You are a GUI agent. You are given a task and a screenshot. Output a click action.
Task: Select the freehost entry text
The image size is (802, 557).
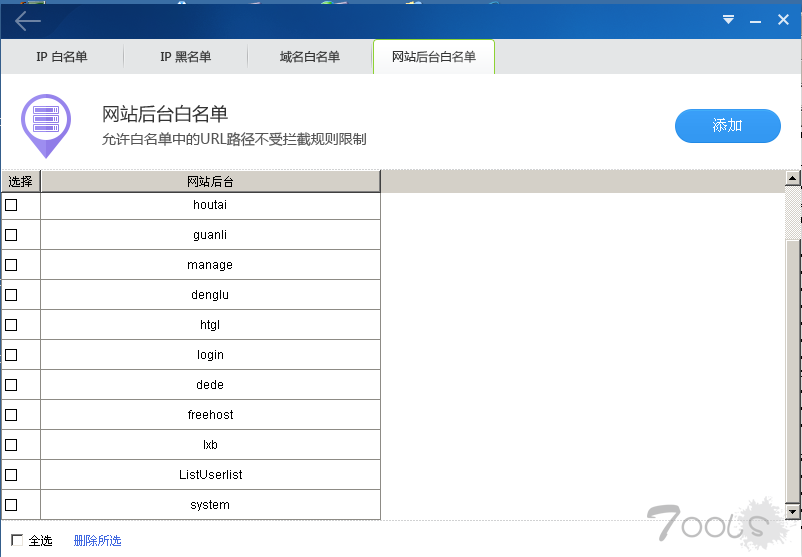click(210, 415)
